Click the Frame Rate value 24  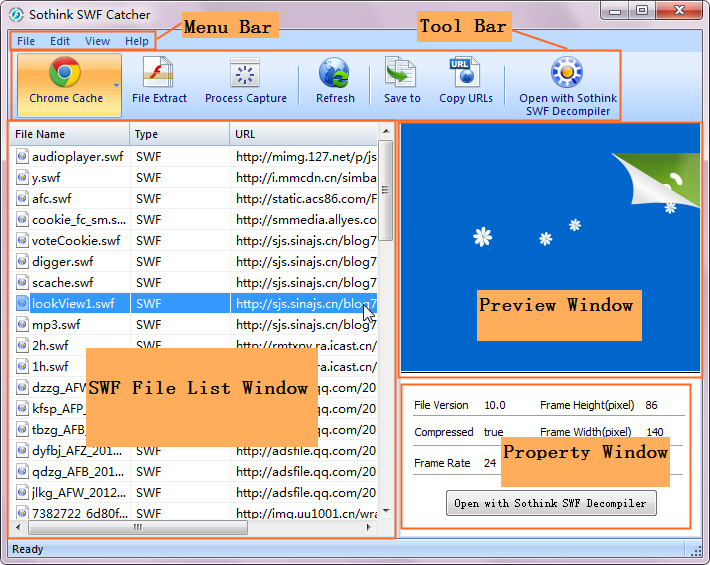(489, 463)
